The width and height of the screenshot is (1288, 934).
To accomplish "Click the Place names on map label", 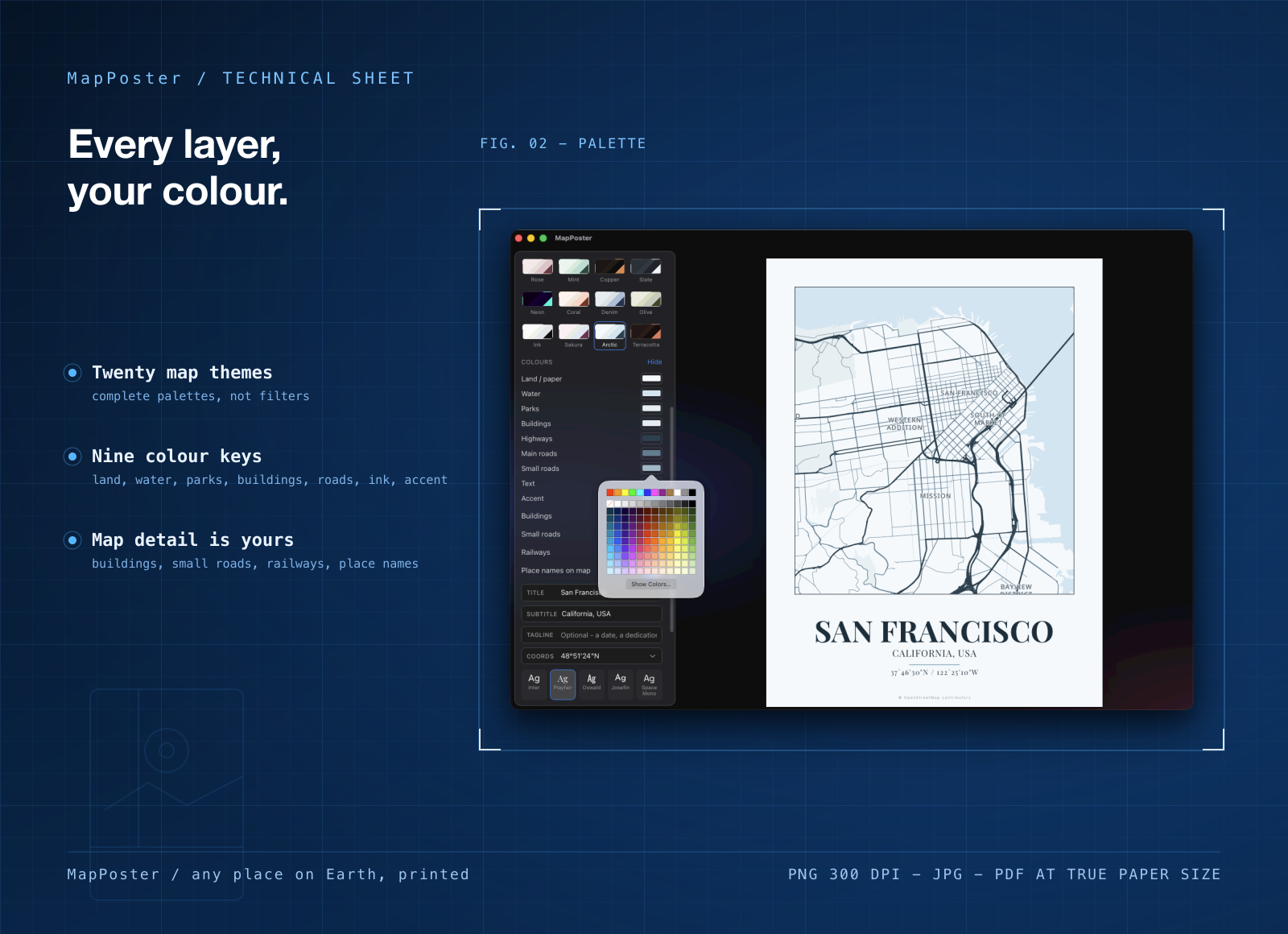I will [555, 571].
